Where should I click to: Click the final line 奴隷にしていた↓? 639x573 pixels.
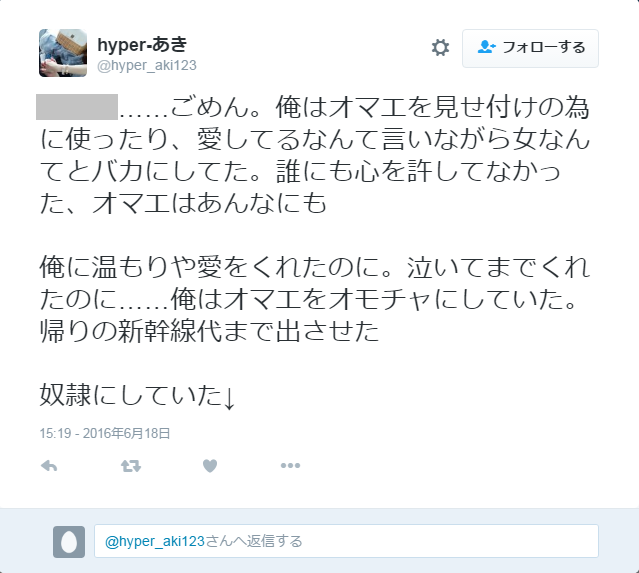pos(138,395)
